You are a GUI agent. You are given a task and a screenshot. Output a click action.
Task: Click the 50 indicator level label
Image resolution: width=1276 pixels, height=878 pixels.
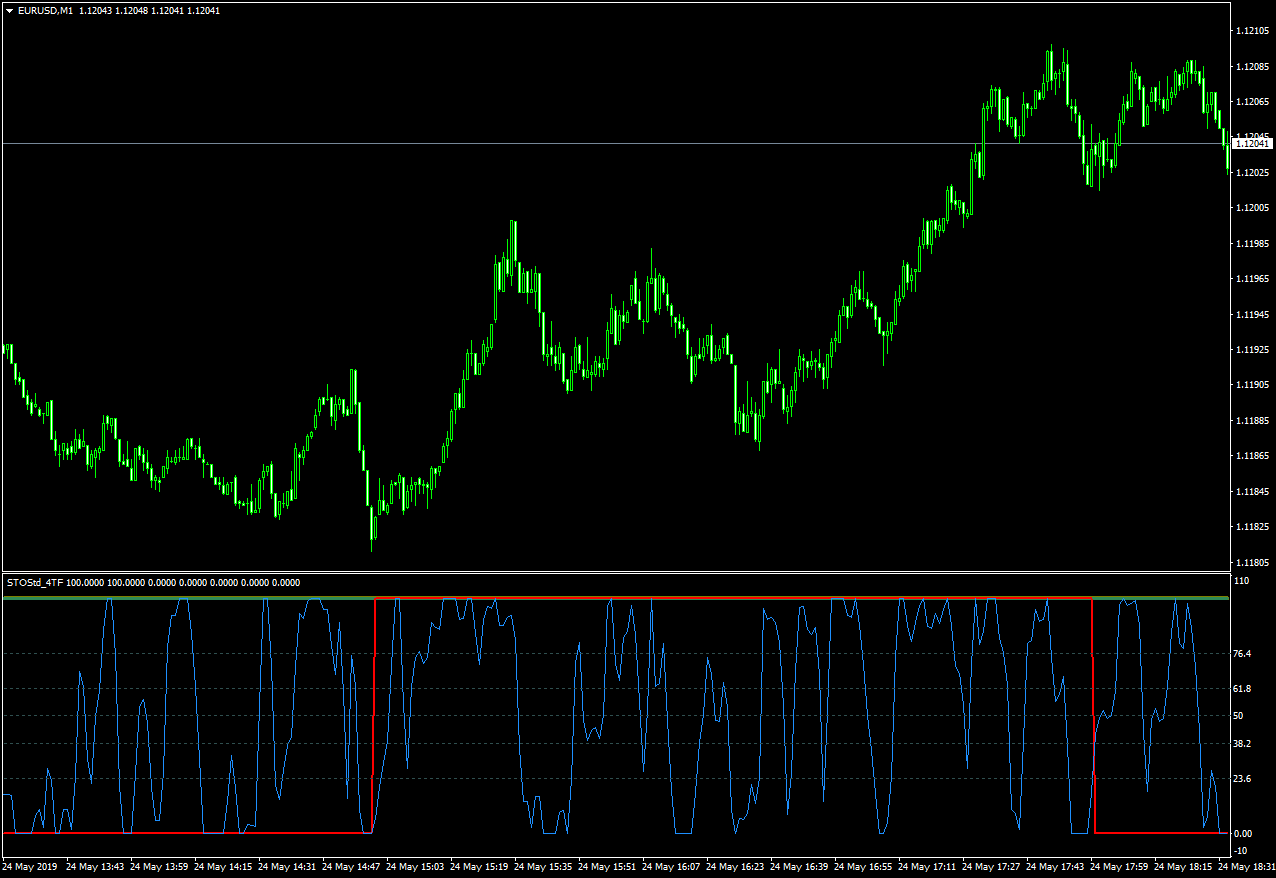coord(1241,716)
